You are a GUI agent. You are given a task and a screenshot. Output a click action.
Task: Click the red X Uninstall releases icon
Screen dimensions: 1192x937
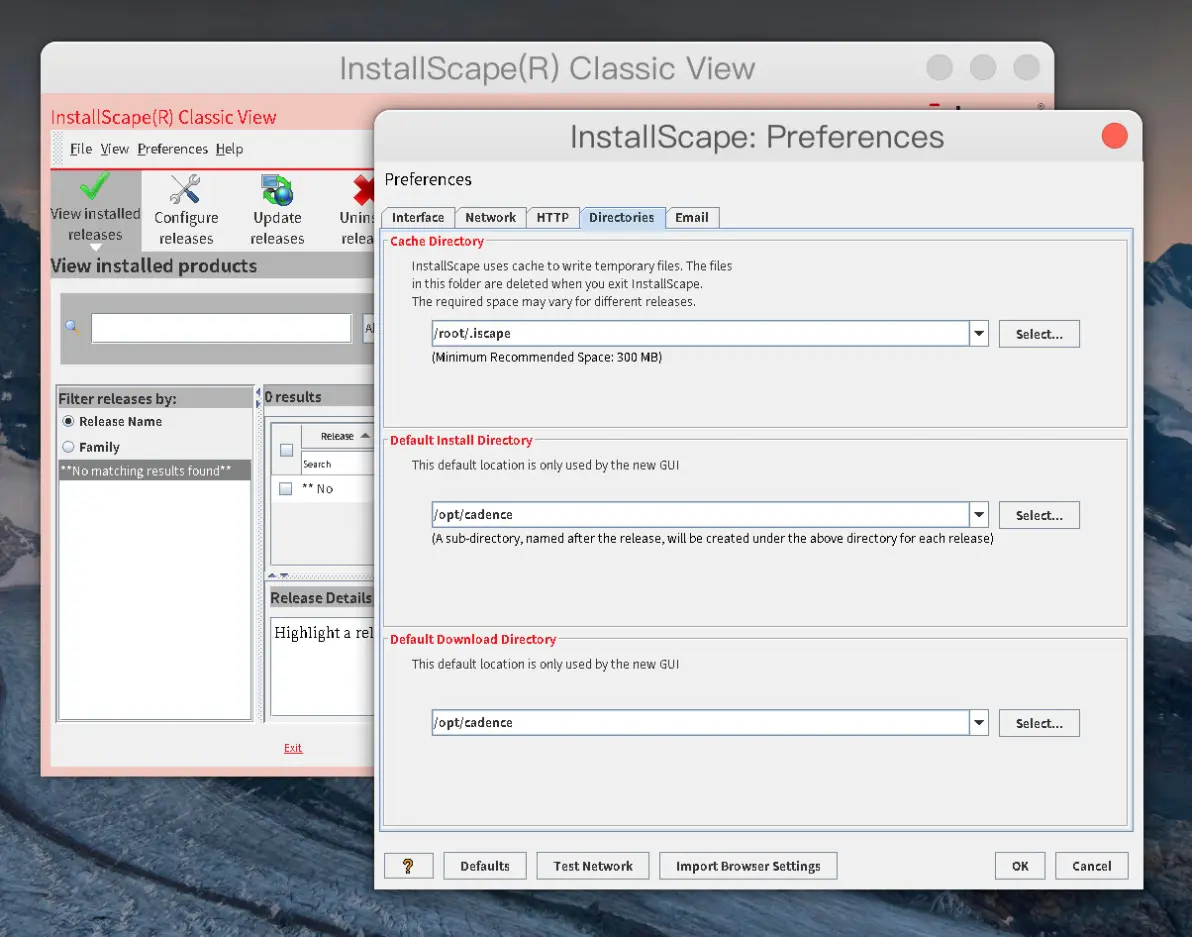coord(363,190)
